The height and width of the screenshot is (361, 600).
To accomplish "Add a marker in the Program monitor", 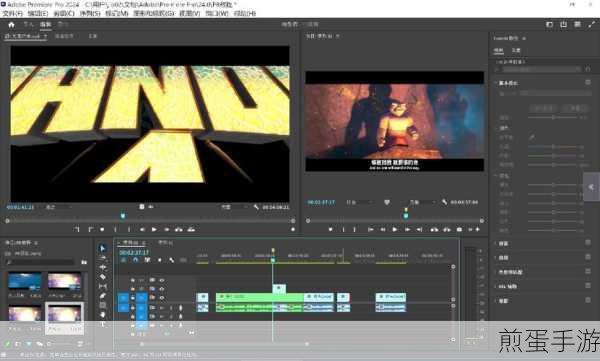I will 330,229.
